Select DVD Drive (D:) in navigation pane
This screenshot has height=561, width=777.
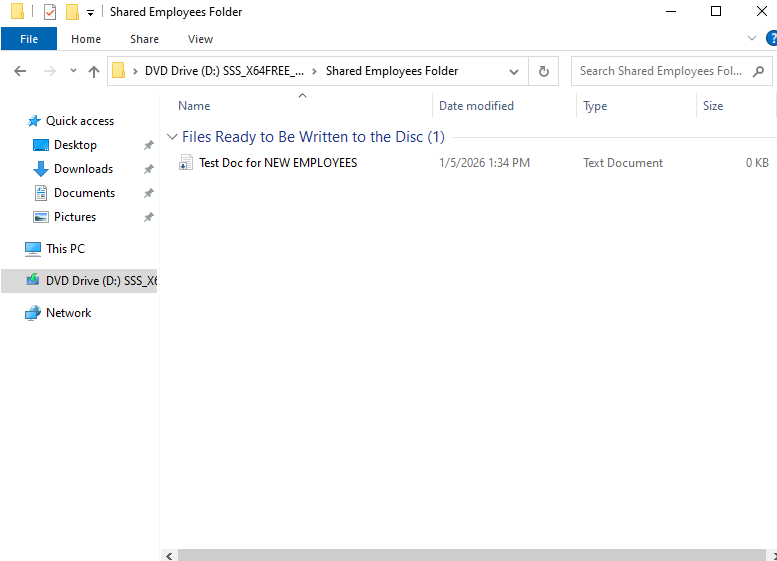[100, 281]
